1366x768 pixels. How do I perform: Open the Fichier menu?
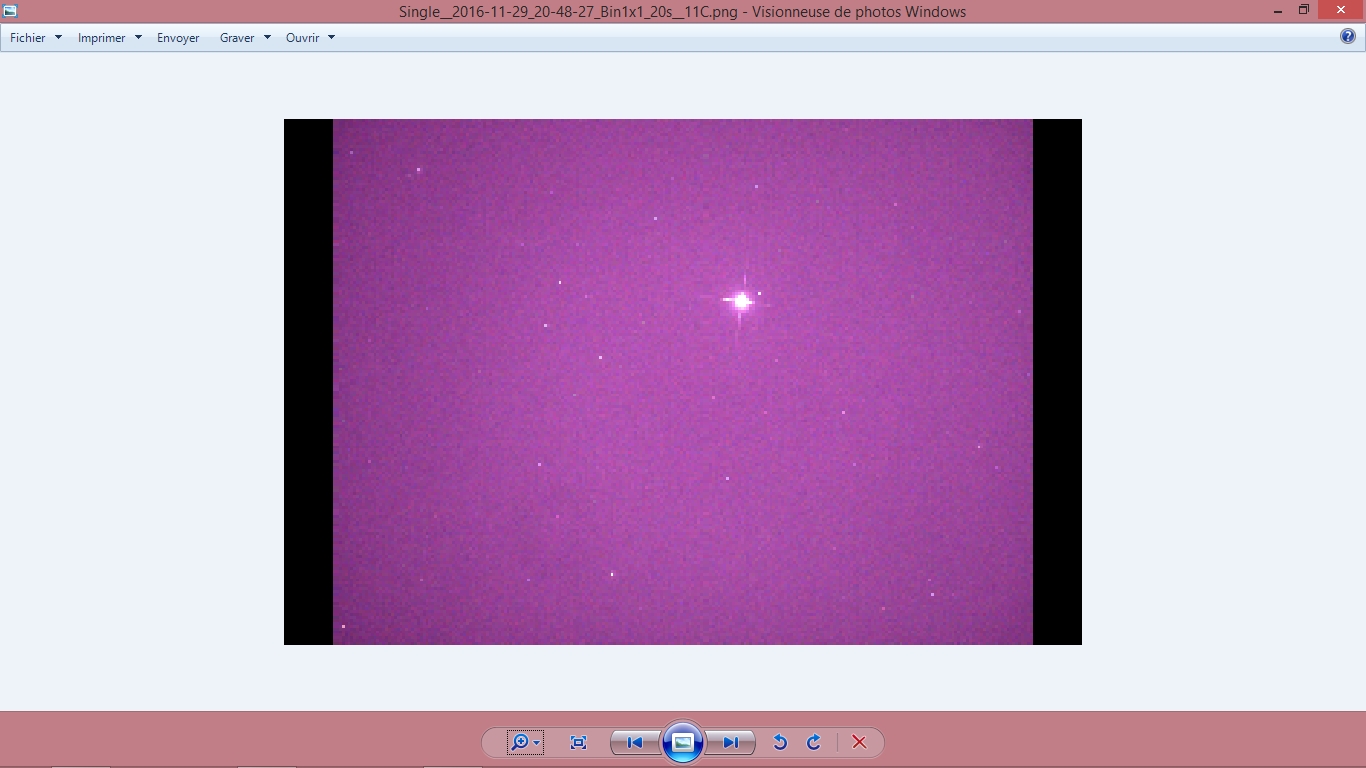pos(36,38)
